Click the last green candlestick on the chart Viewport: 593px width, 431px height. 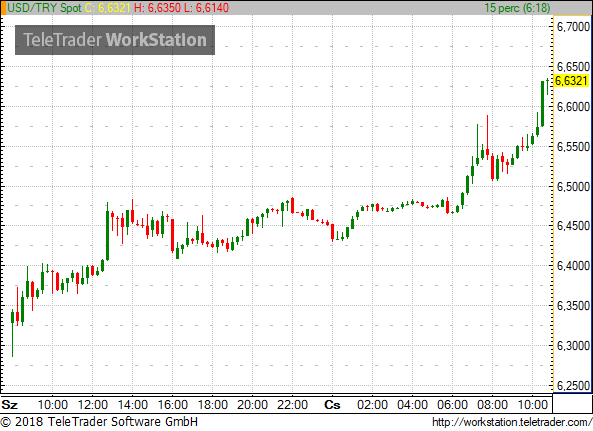(x=547, y=86)
